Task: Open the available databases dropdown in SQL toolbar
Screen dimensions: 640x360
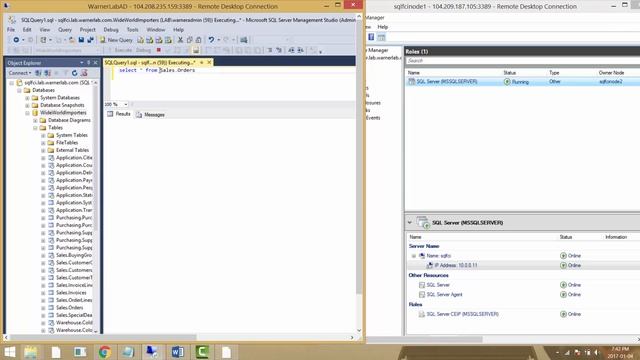Action: (x=98, y=50)
